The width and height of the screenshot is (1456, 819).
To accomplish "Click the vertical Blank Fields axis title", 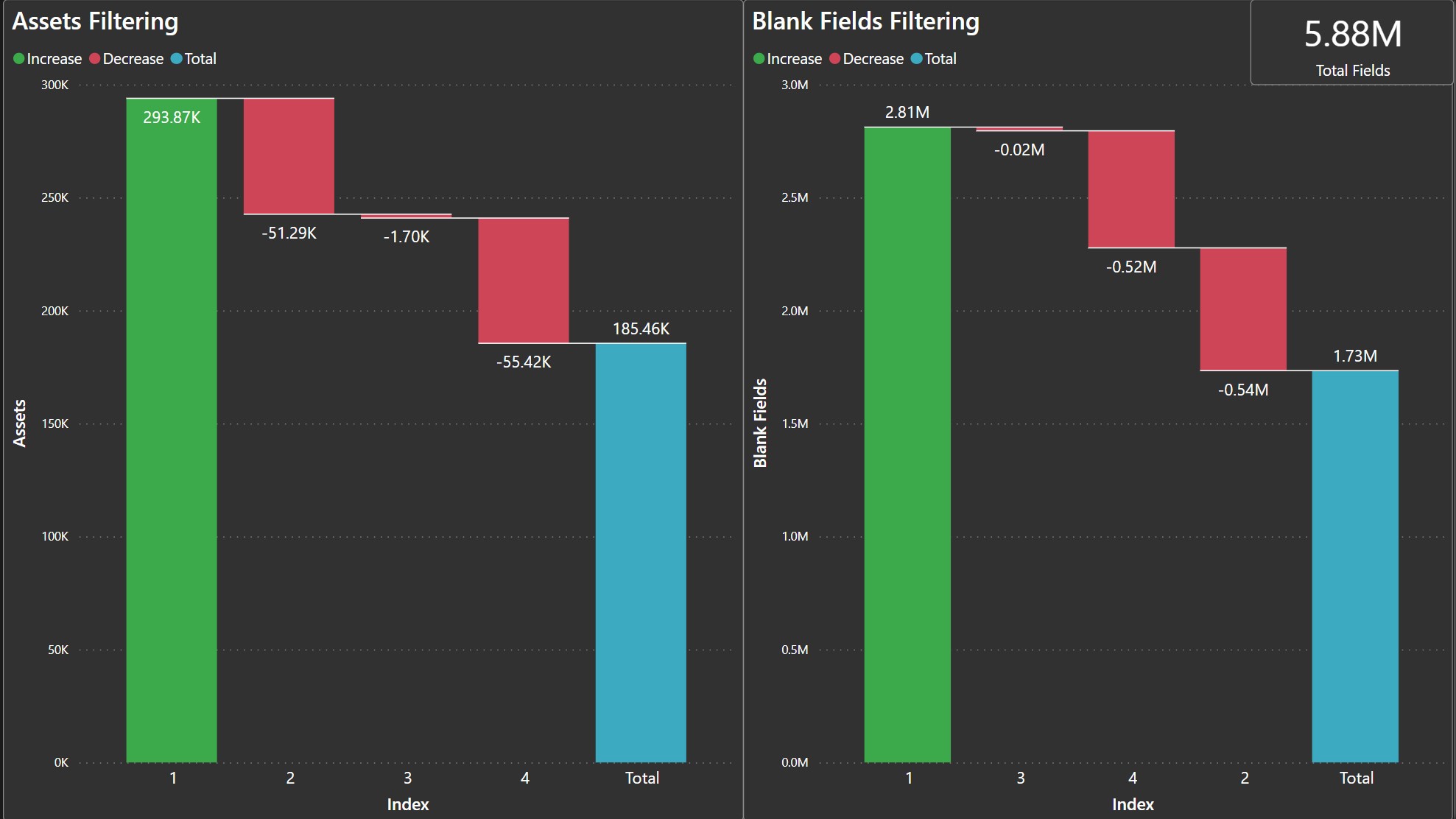I will tap(761, 423).
